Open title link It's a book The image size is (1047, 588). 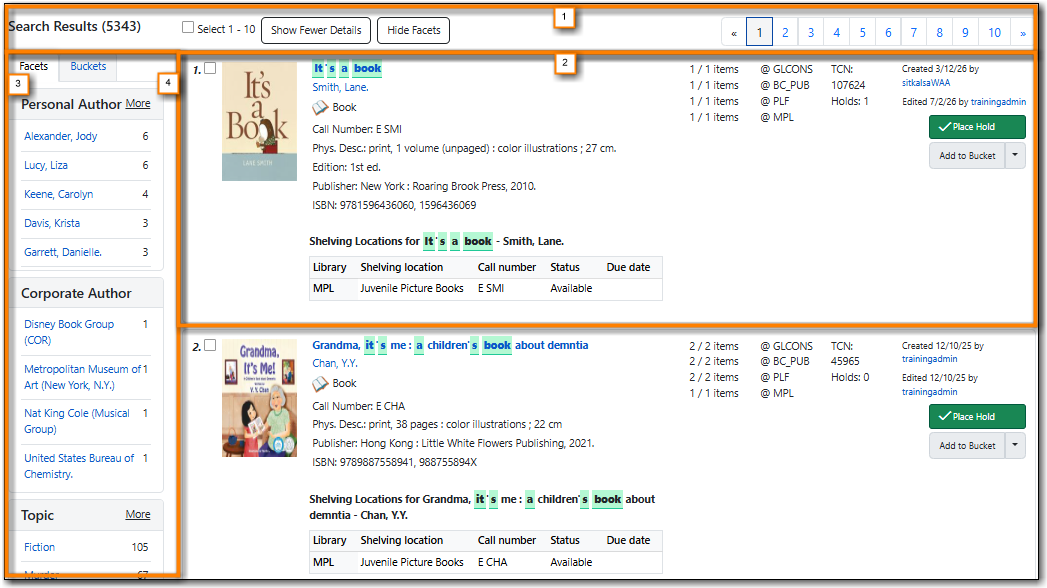click(347, 68)
